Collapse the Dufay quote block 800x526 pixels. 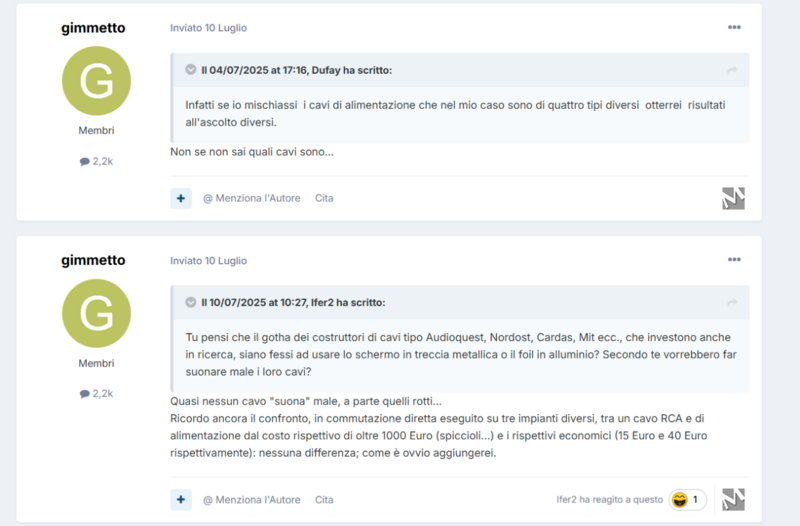pyautogui.click(x=190, y=70)
